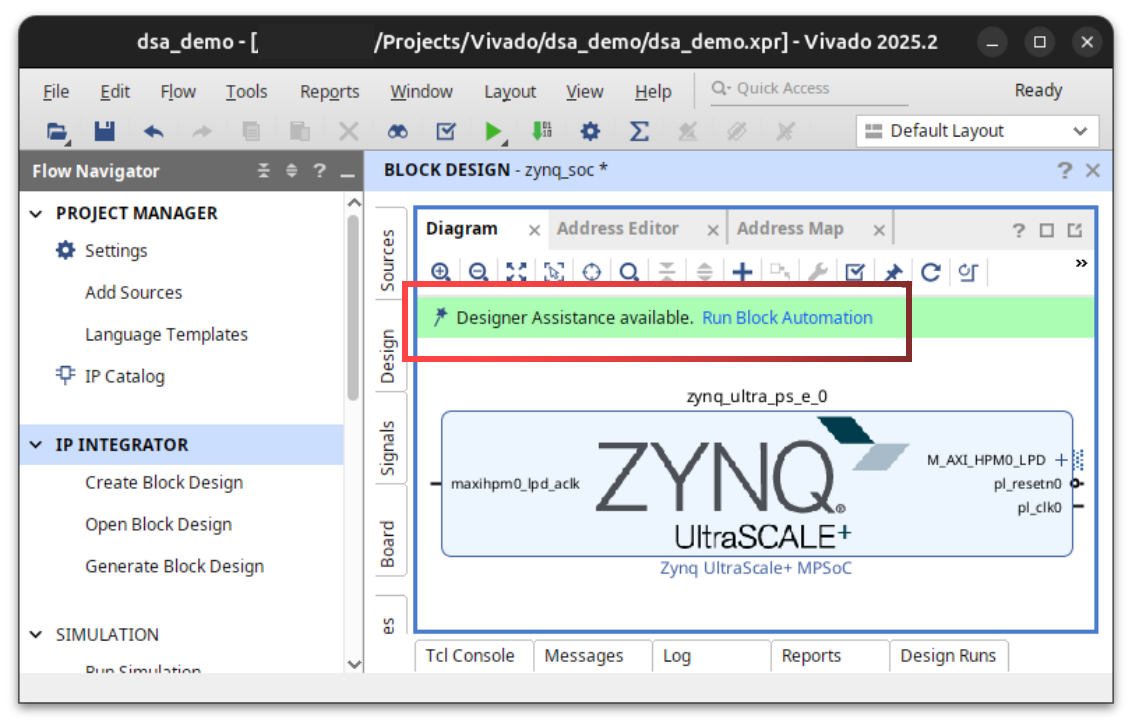Open the Reports menu
The width and height of the screenshot is (1133, 726).
pos(329,92)
